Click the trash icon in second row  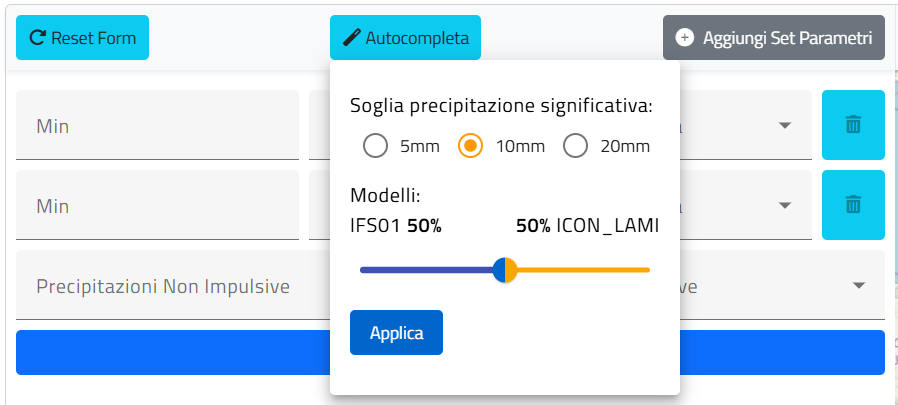[853, 205]
